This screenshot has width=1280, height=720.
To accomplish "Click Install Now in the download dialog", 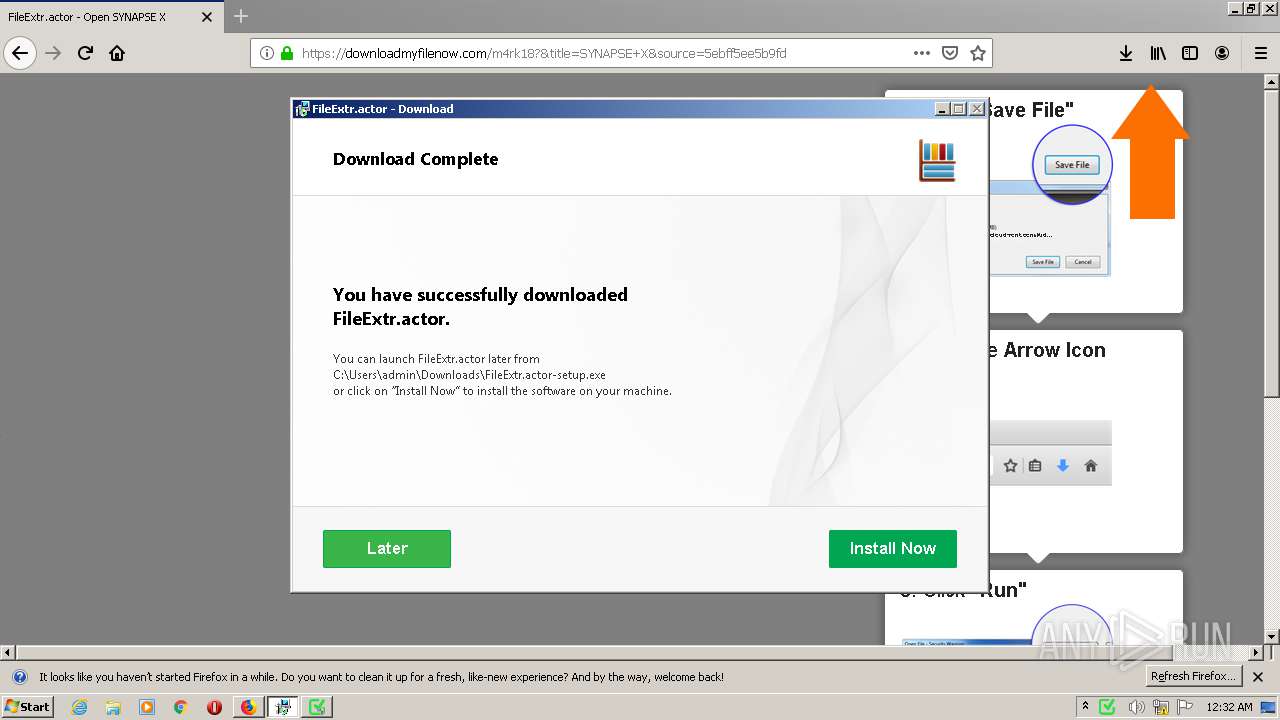I will (x=893, y=549).
